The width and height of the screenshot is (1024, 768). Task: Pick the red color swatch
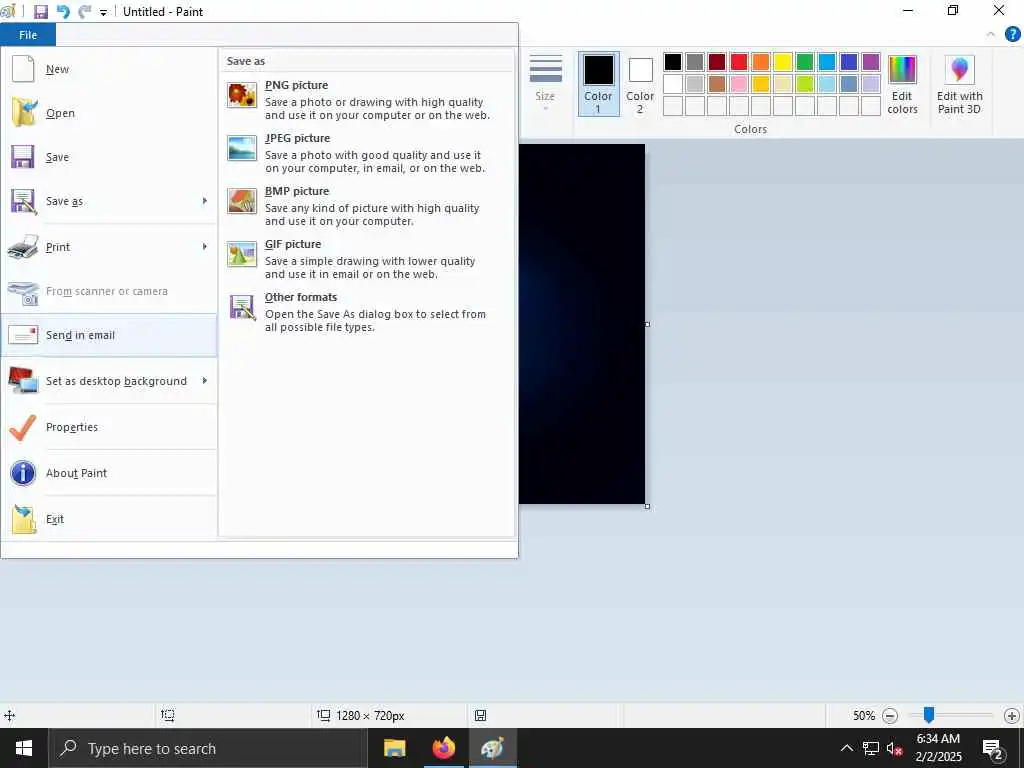pos(739,62)
